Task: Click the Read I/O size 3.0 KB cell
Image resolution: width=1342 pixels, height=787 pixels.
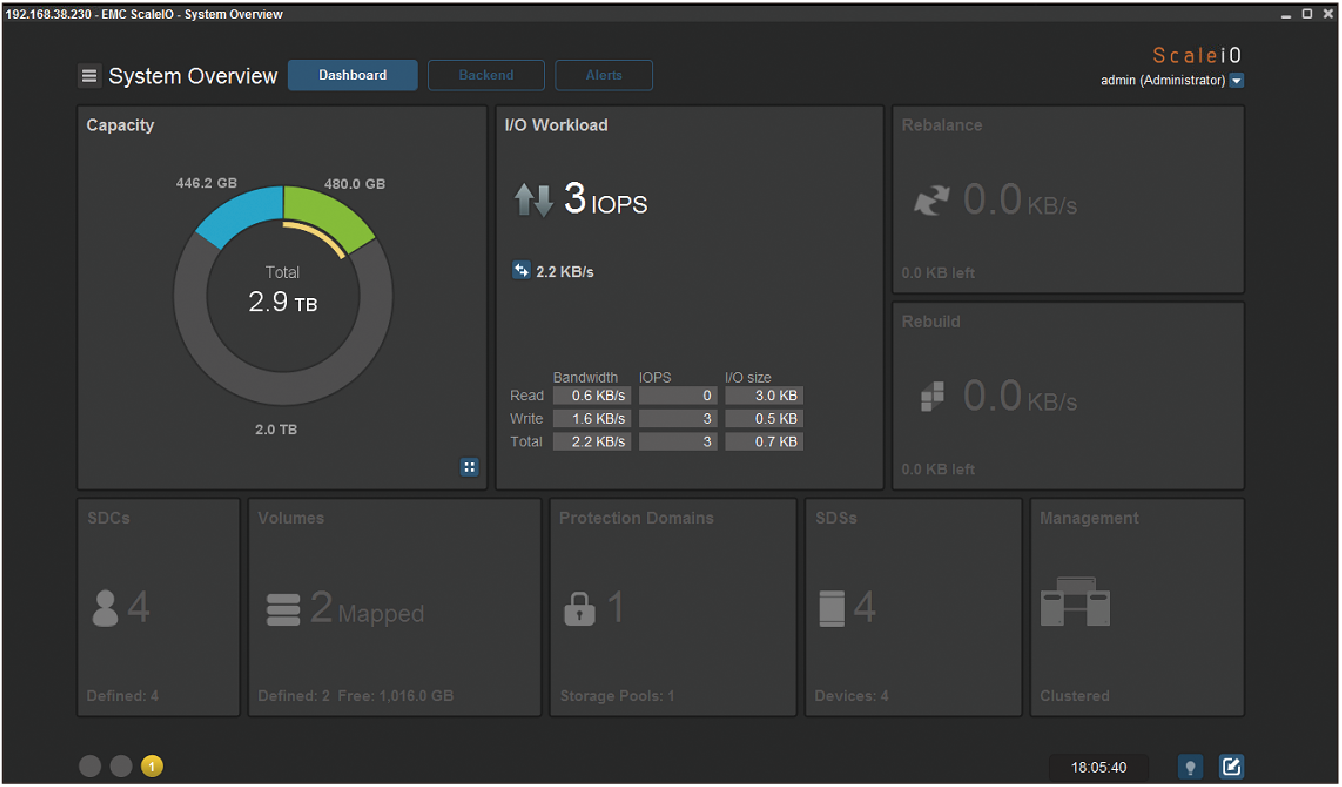Action: click(x=764, y=396)
